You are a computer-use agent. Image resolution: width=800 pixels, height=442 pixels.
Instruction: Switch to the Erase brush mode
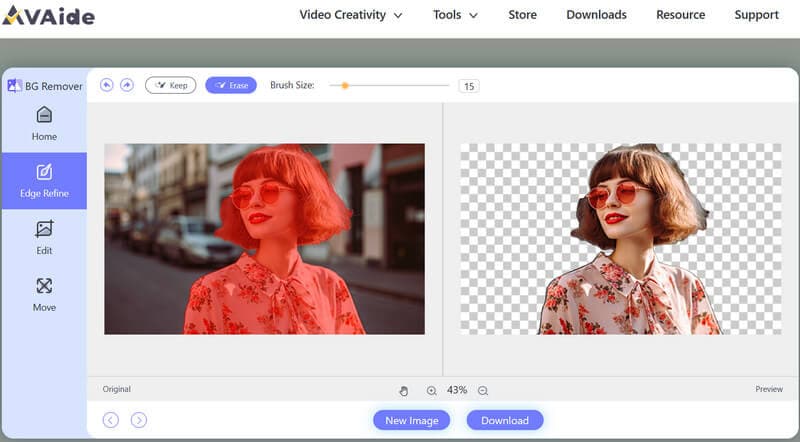231,85
